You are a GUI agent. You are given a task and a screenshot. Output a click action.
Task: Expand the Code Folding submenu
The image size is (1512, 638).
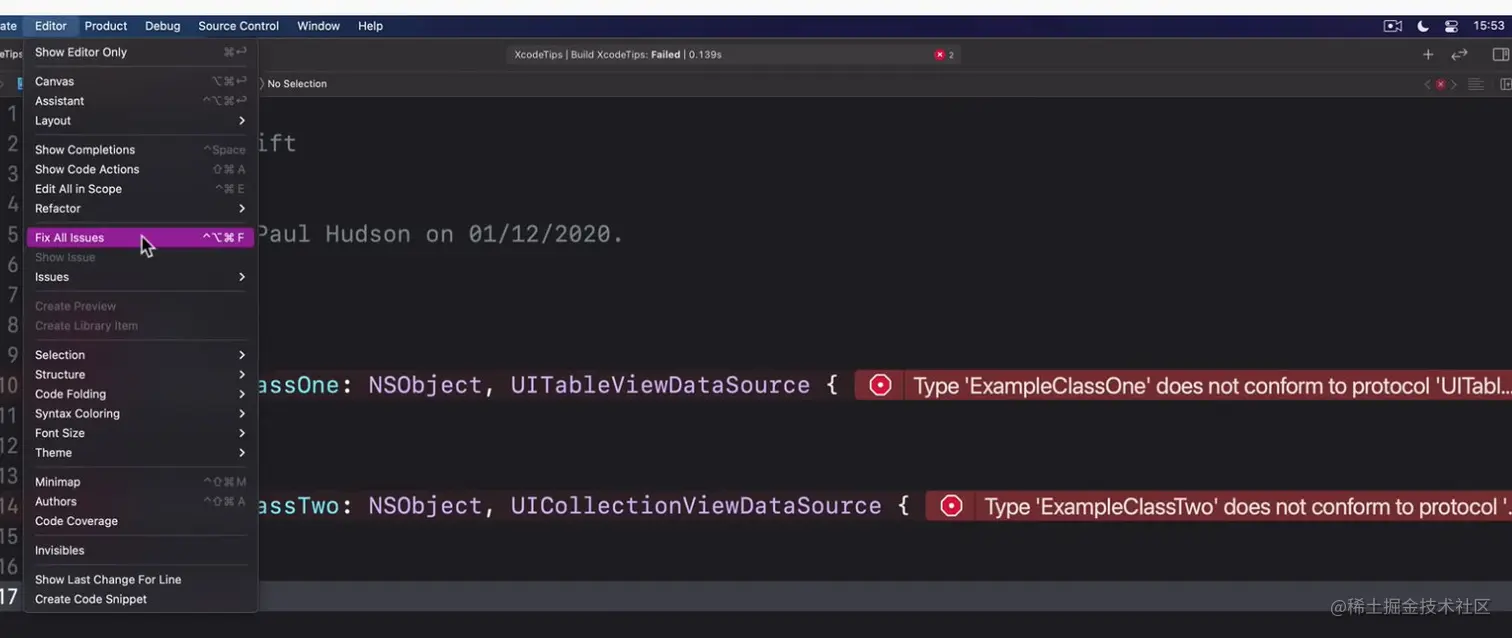pos(140,394)
